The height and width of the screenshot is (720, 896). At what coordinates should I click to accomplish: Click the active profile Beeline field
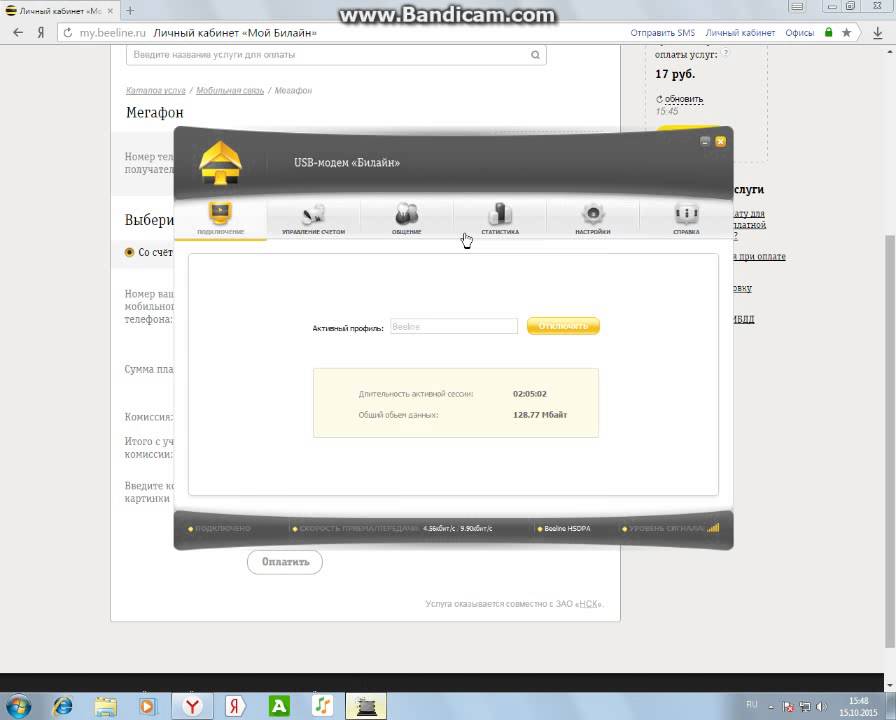pyautogui.click(x=454, y=326)
